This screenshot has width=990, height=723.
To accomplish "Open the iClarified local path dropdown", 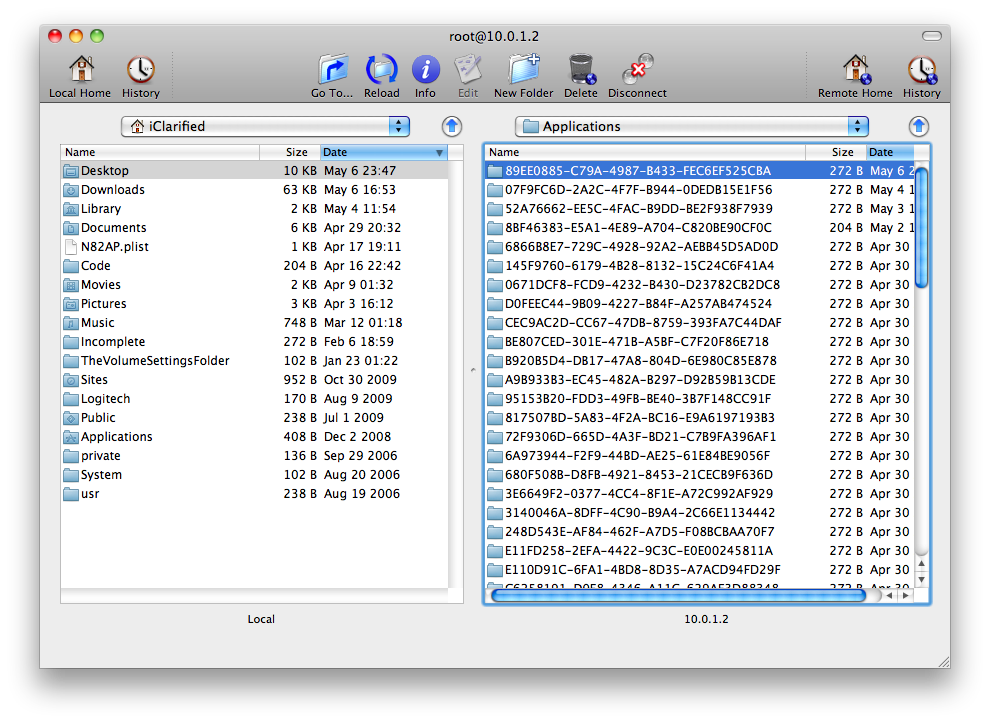I will tap(266, 126).
